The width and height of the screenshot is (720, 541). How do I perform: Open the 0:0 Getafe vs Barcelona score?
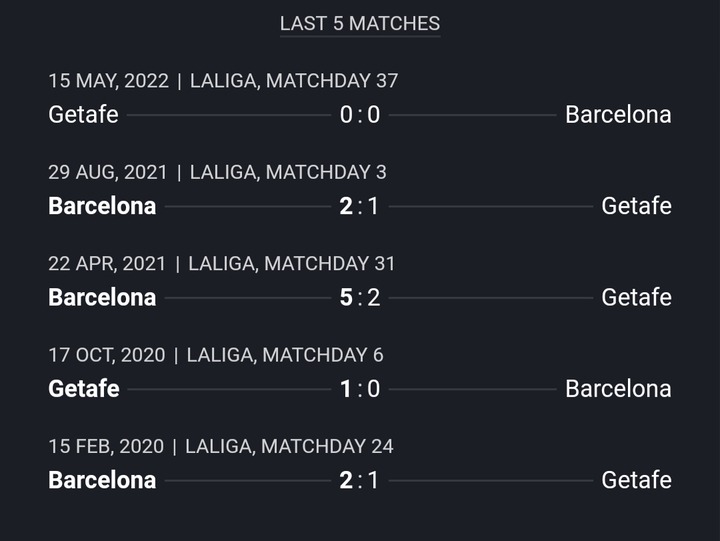(x=360, y=114)
